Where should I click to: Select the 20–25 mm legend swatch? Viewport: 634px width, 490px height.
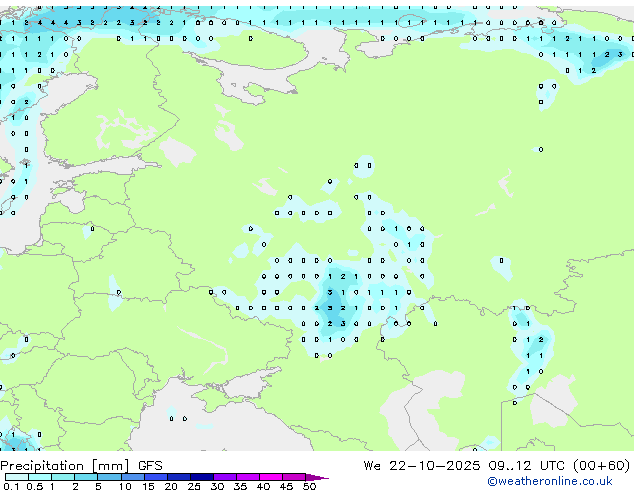(179, 477)
